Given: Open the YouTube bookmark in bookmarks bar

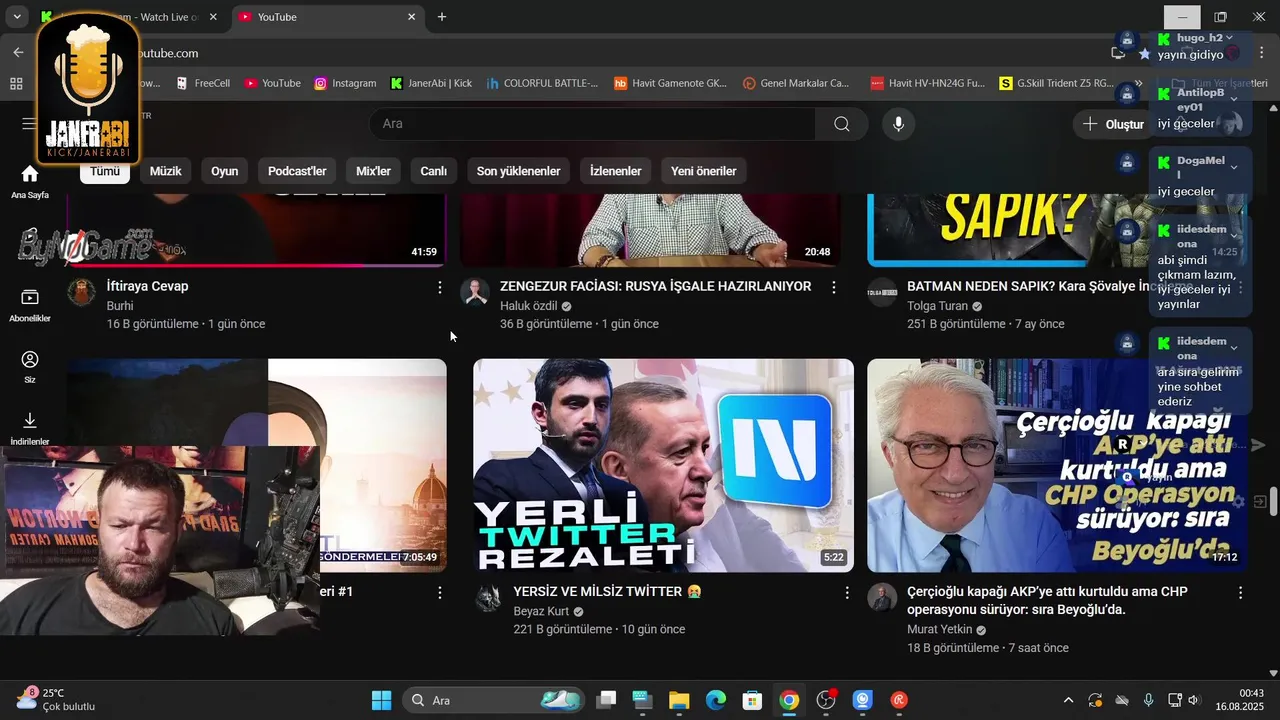Looking at the screenshot, I should point(272,84).
